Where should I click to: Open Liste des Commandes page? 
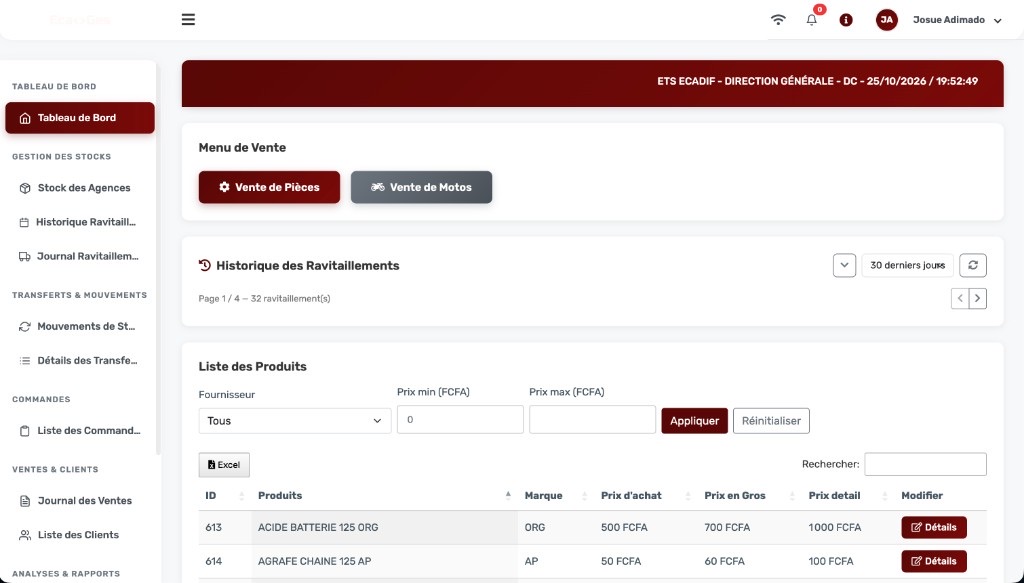(80, 431)
